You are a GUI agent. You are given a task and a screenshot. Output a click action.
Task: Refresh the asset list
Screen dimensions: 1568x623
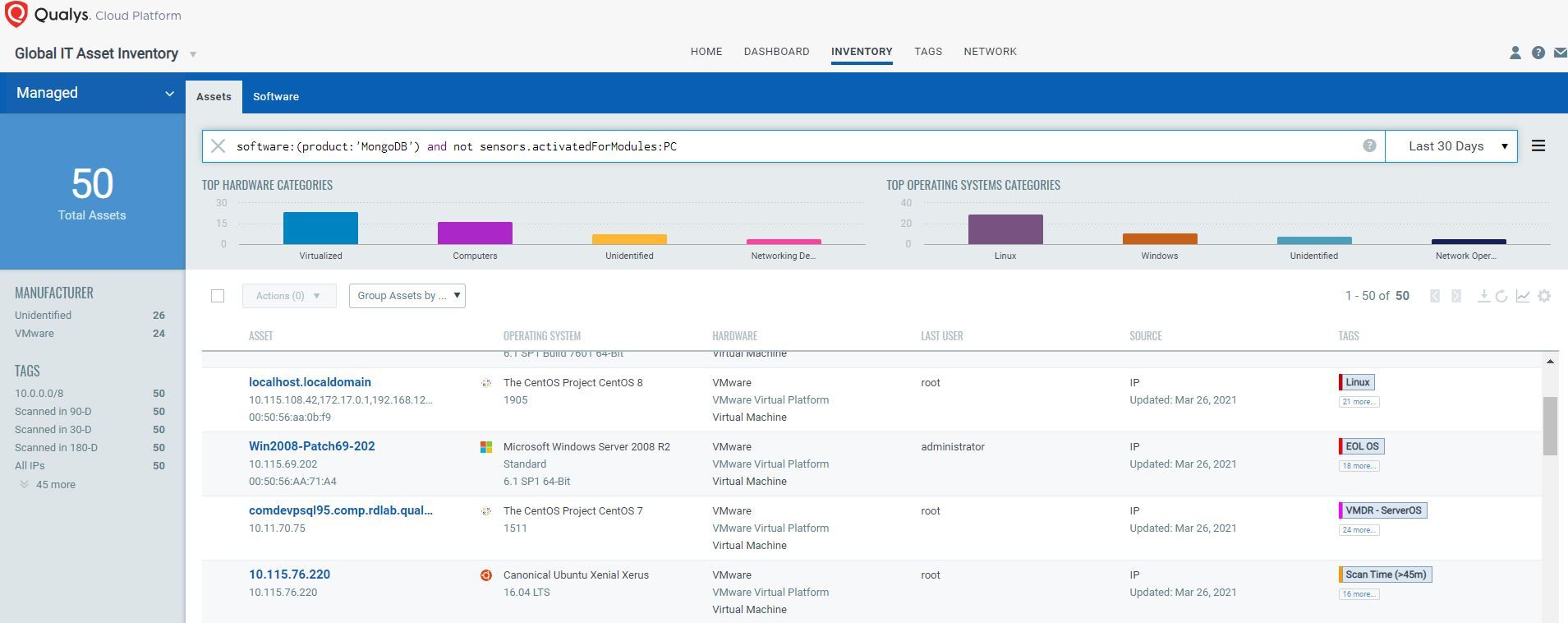click(1501, 296)
